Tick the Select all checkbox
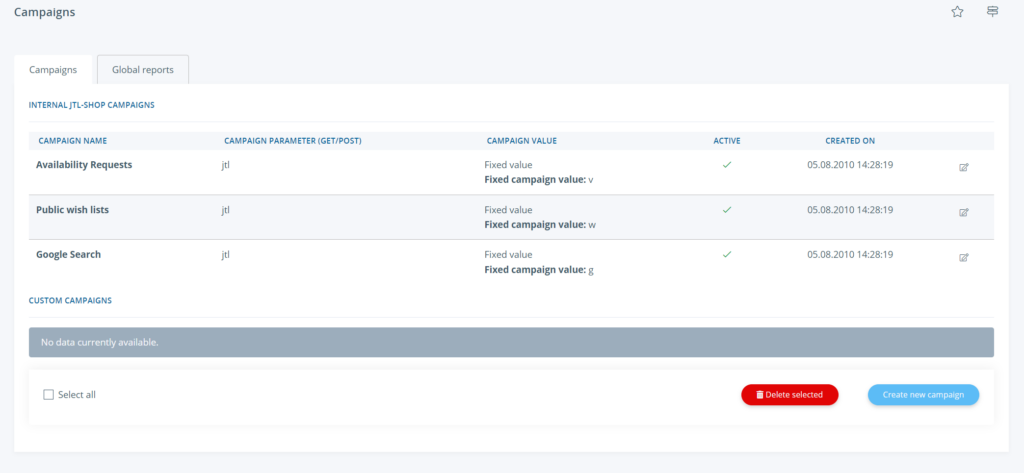The height and width of the screenshot is (473, 1024). coord(48,395)
